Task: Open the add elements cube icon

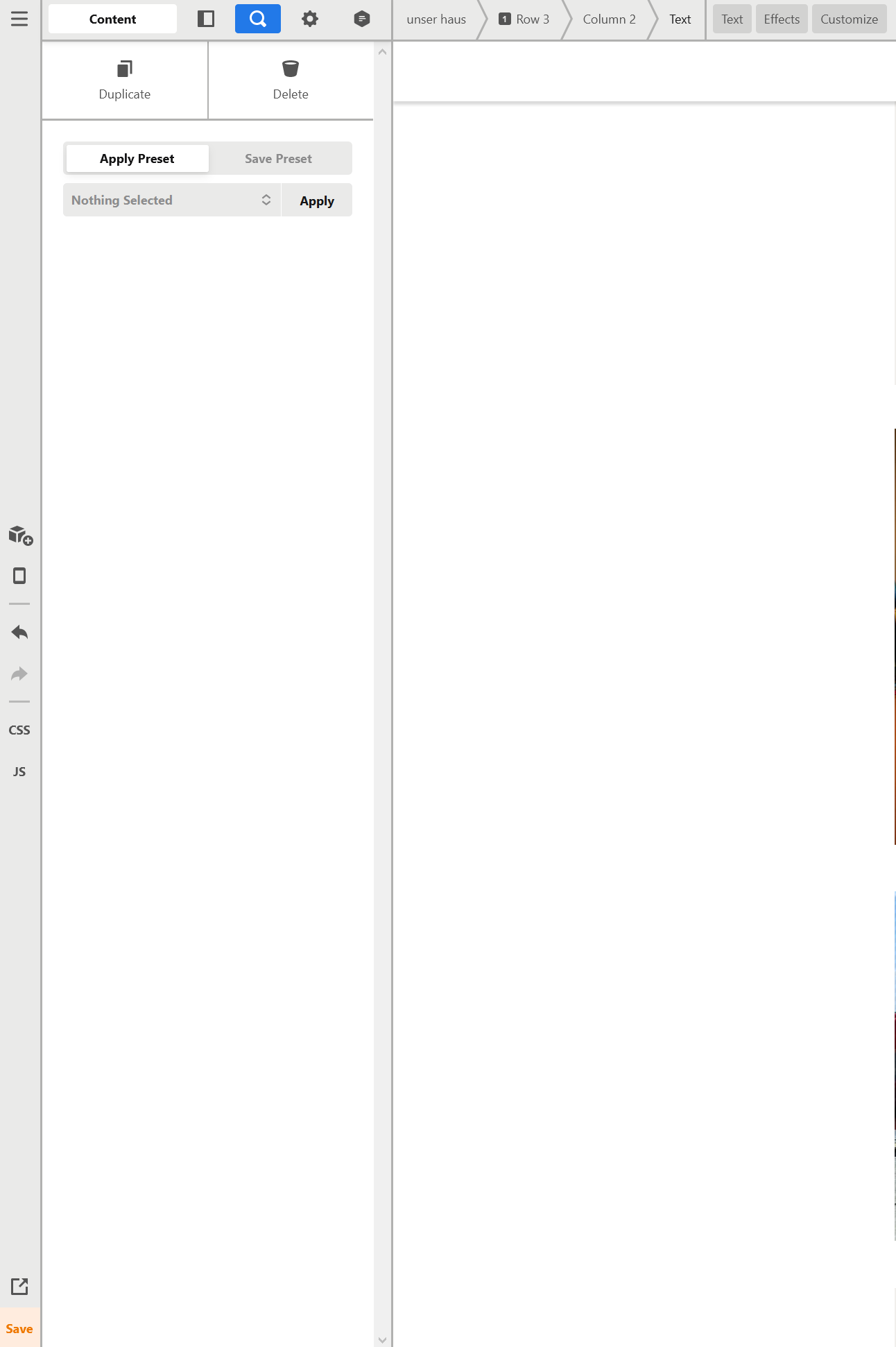Action: tap(20, 535)
